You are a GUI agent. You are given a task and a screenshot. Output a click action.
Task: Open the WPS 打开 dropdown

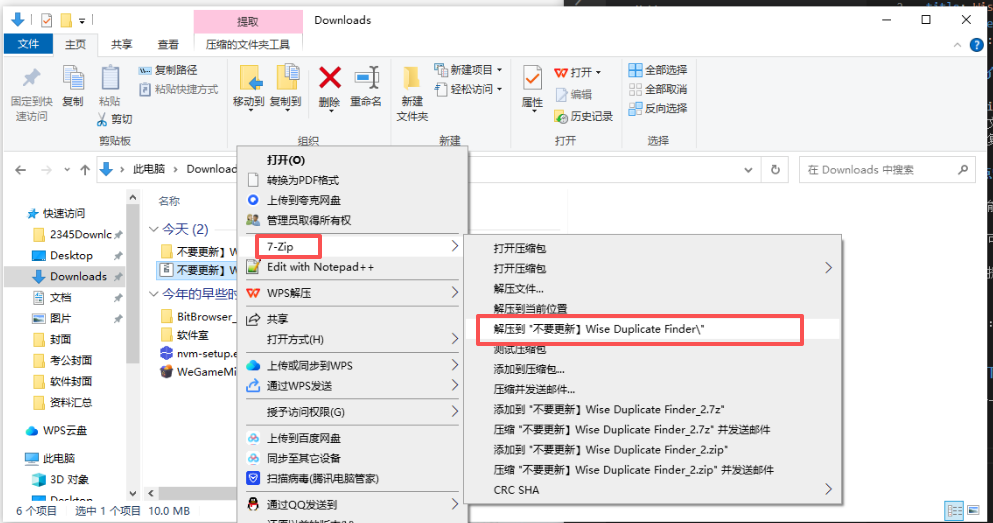click(x=578, y=73)
